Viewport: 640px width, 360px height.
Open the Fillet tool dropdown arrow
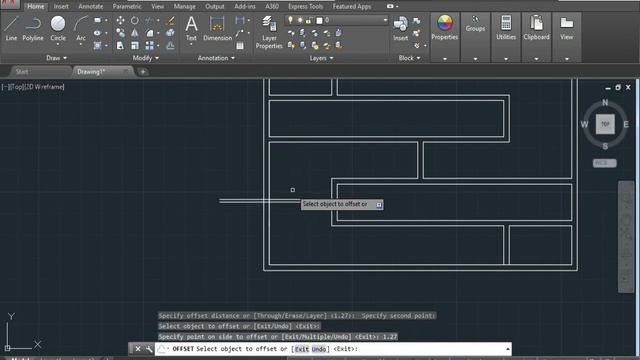(x=158, y=33)
